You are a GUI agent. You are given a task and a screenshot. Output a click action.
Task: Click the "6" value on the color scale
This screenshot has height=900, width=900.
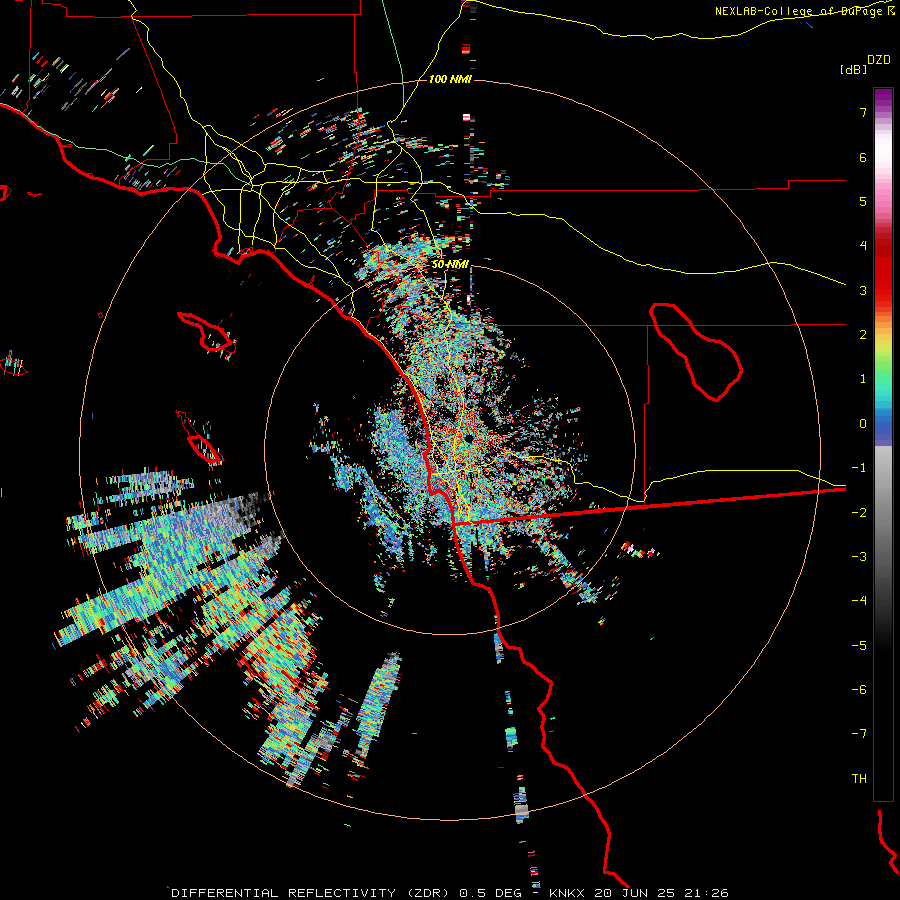(863, 157)
